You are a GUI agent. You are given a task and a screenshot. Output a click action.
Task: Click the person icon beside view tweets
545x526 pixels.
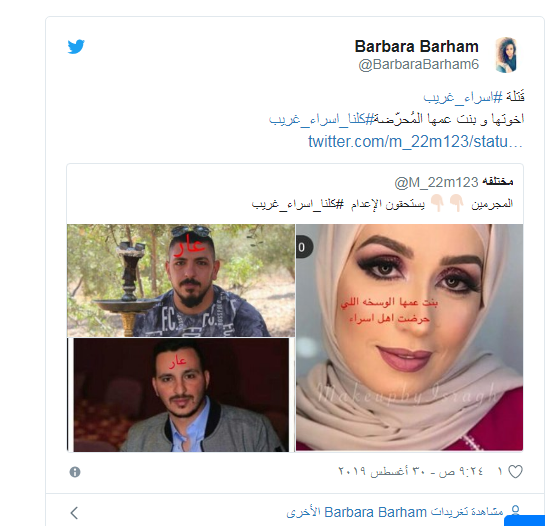(515, 510)
